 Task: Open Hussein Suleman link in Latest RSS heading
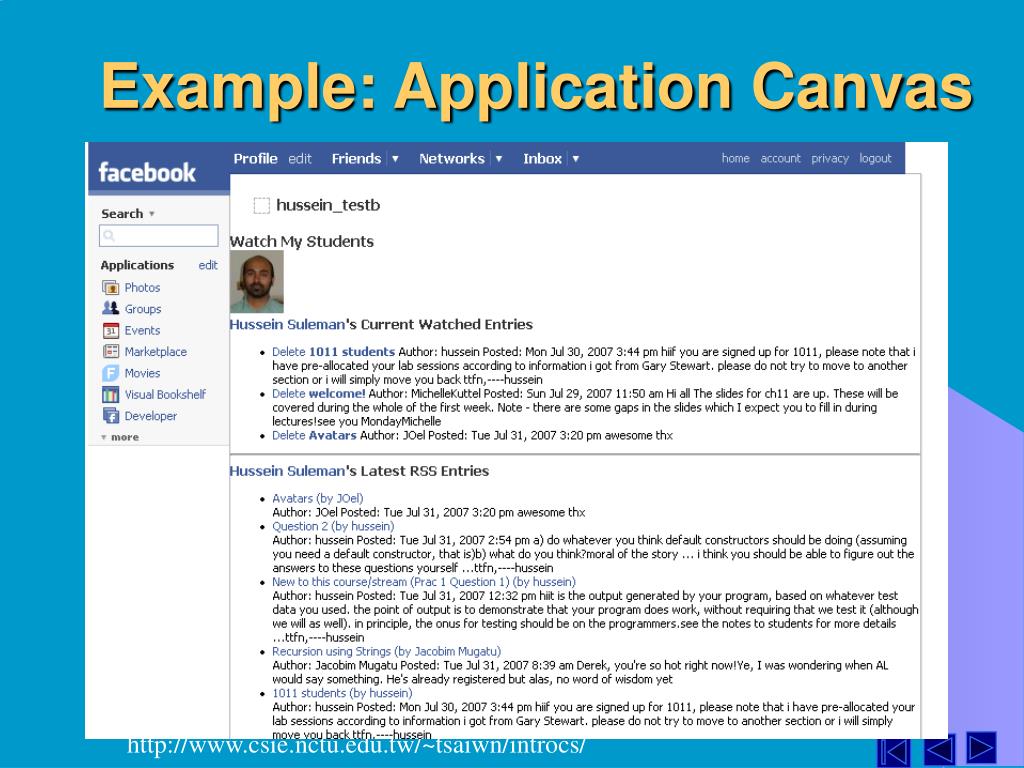tap(287, 471)
